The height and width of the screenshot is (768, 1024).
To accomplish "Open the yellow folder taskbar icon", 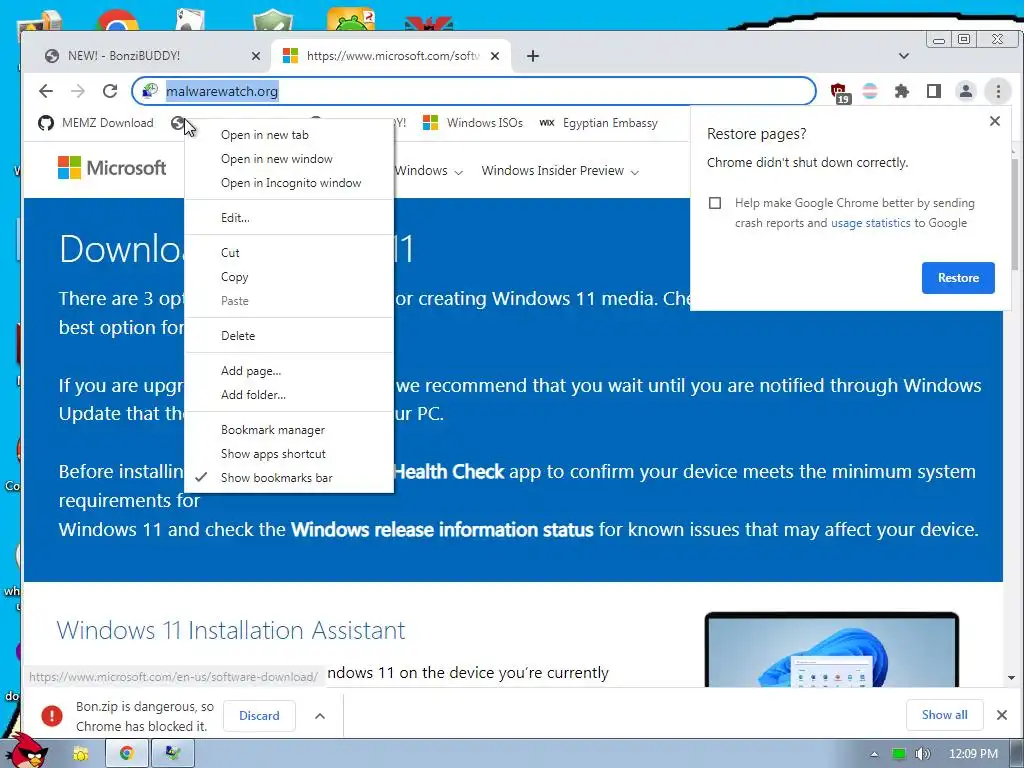I will (x=80, y=754).
